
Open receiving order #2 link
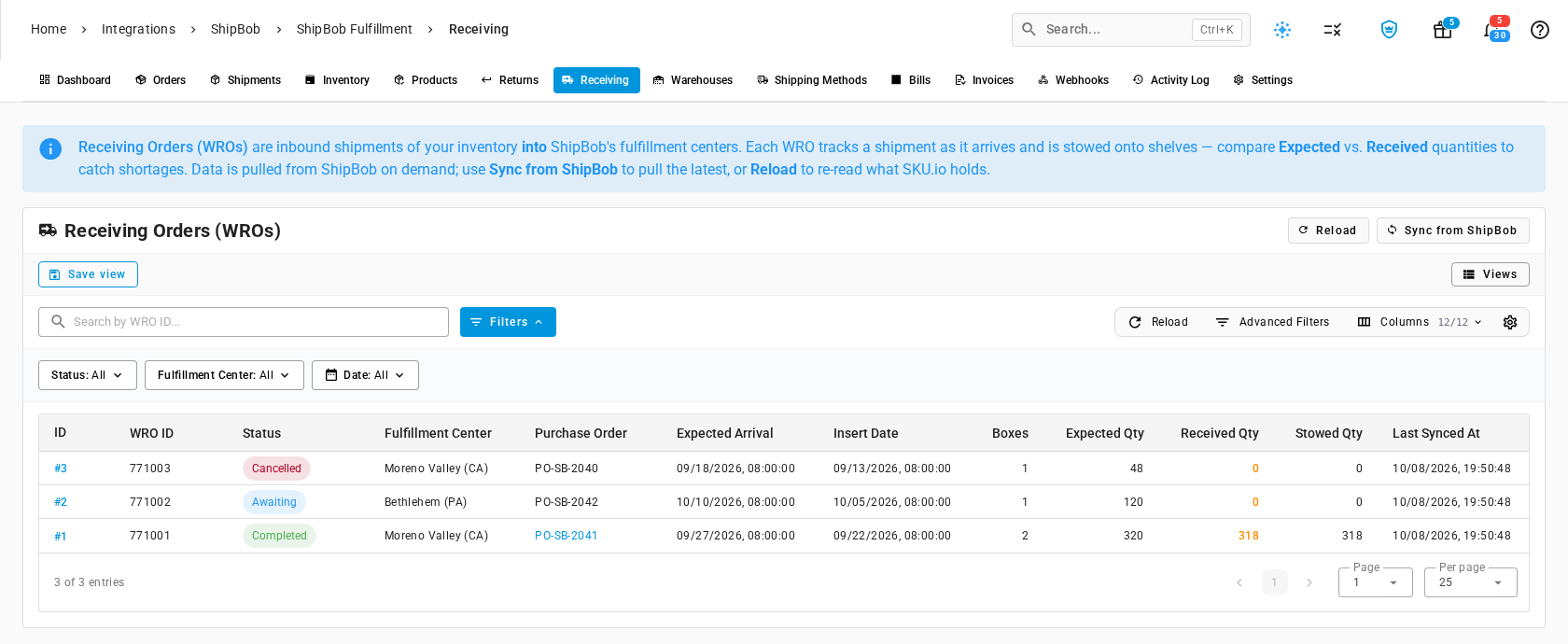61,502
